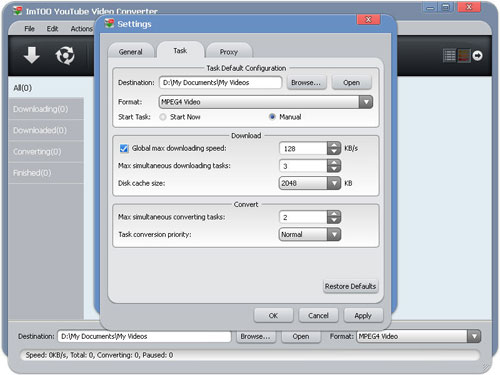Open main window bottom Format dropdown
500x375 pixels.
pos(474,336)
